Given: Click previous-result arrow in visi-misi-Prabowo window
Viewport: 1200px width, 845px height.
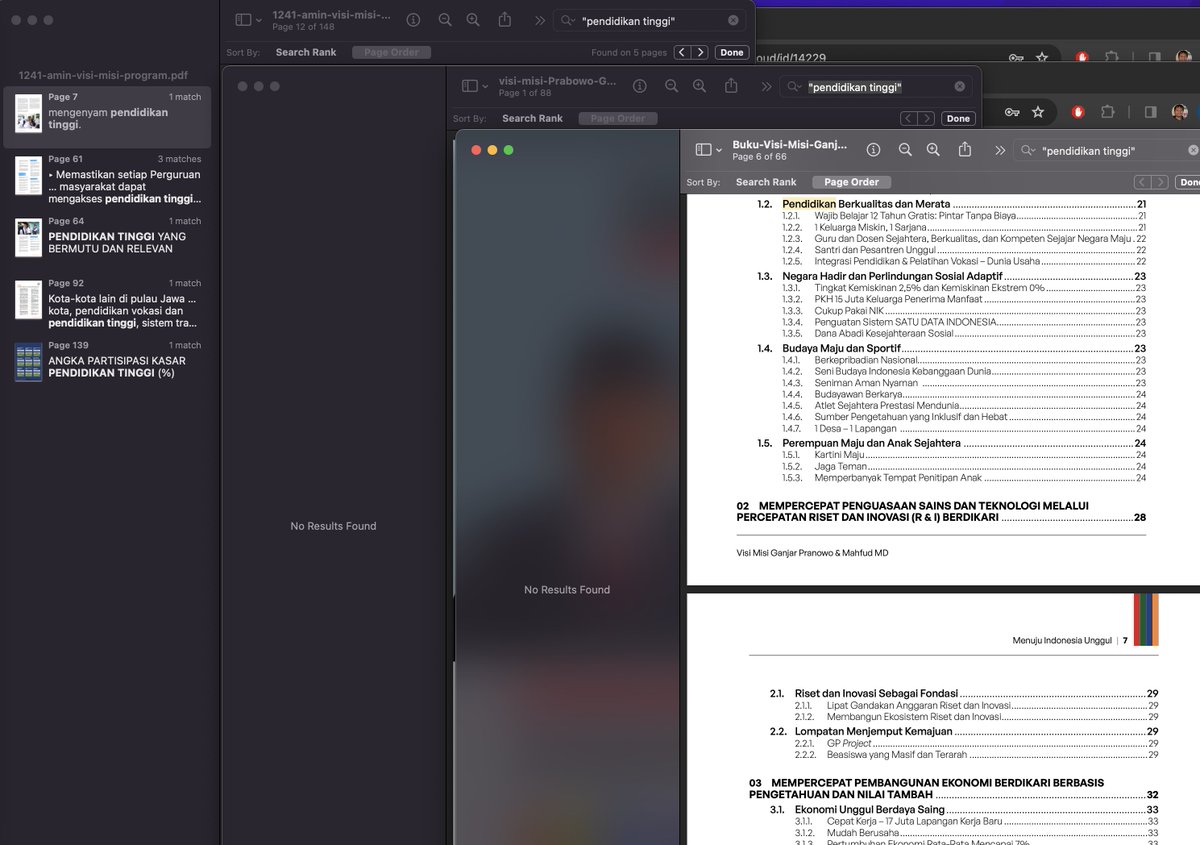Looking at the screenshot, I should tap(908, 118).
